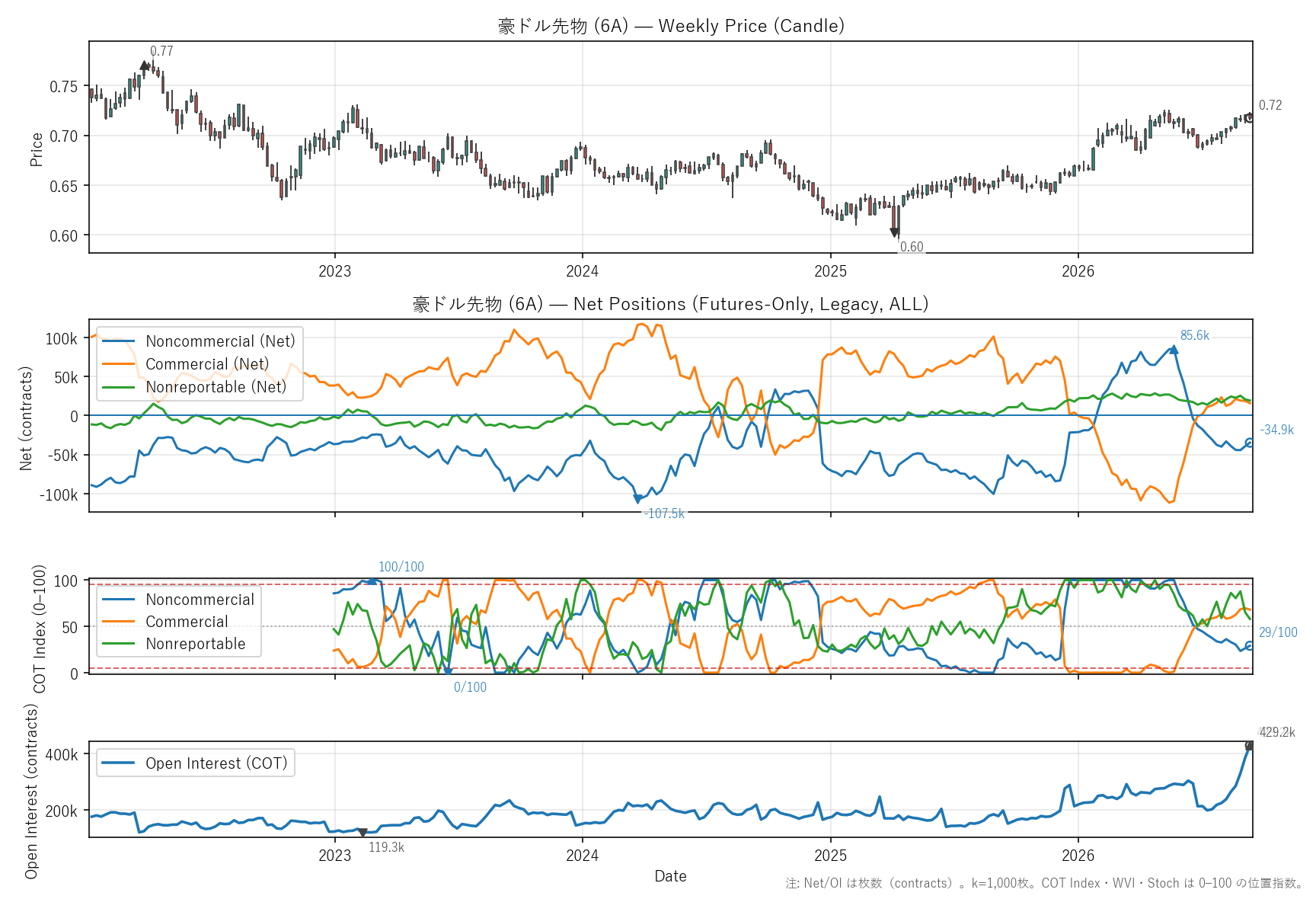The height and width of the screenshot is (899, 1316).
Task: Click the 0.77 price high marker triangle
Action: tap(145, 66)
